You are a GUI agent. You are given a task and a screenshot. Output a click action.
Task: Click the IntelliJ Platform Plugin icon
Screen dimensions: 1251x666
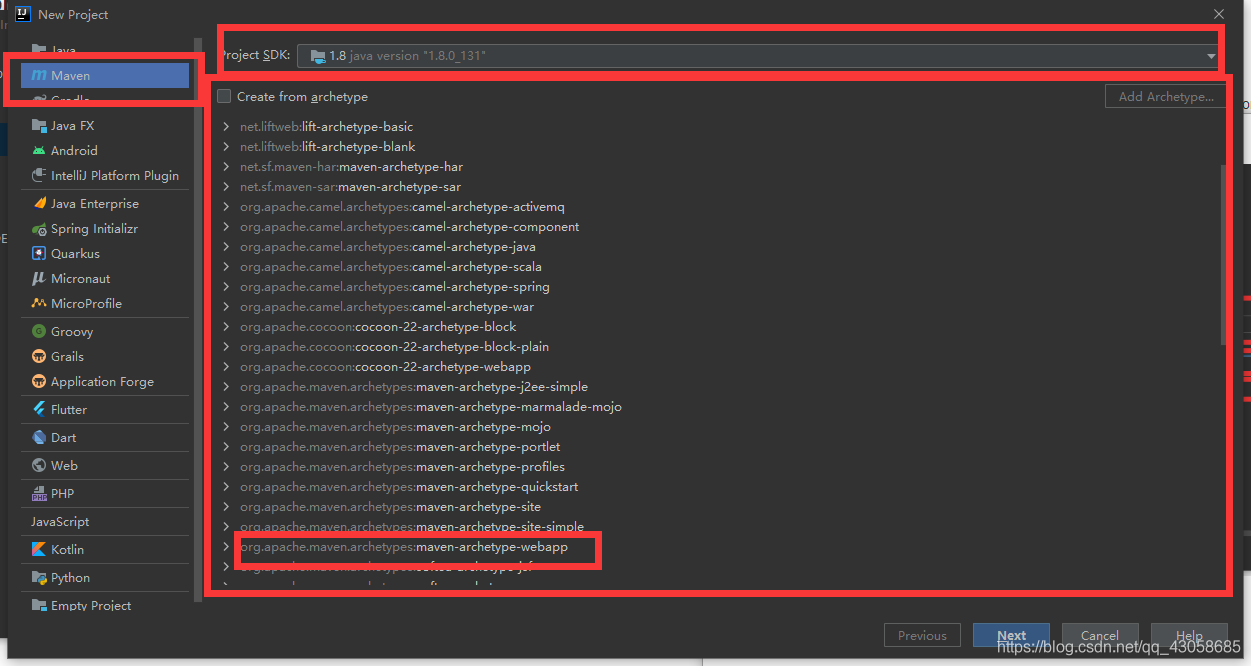point(39,176)
